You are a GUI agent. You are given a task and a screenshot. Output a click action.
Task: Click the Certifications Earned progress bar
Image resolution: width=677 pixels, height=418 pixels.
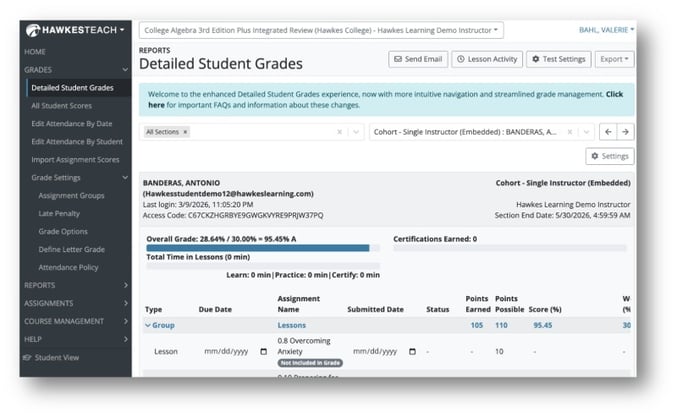click(509, 248)
